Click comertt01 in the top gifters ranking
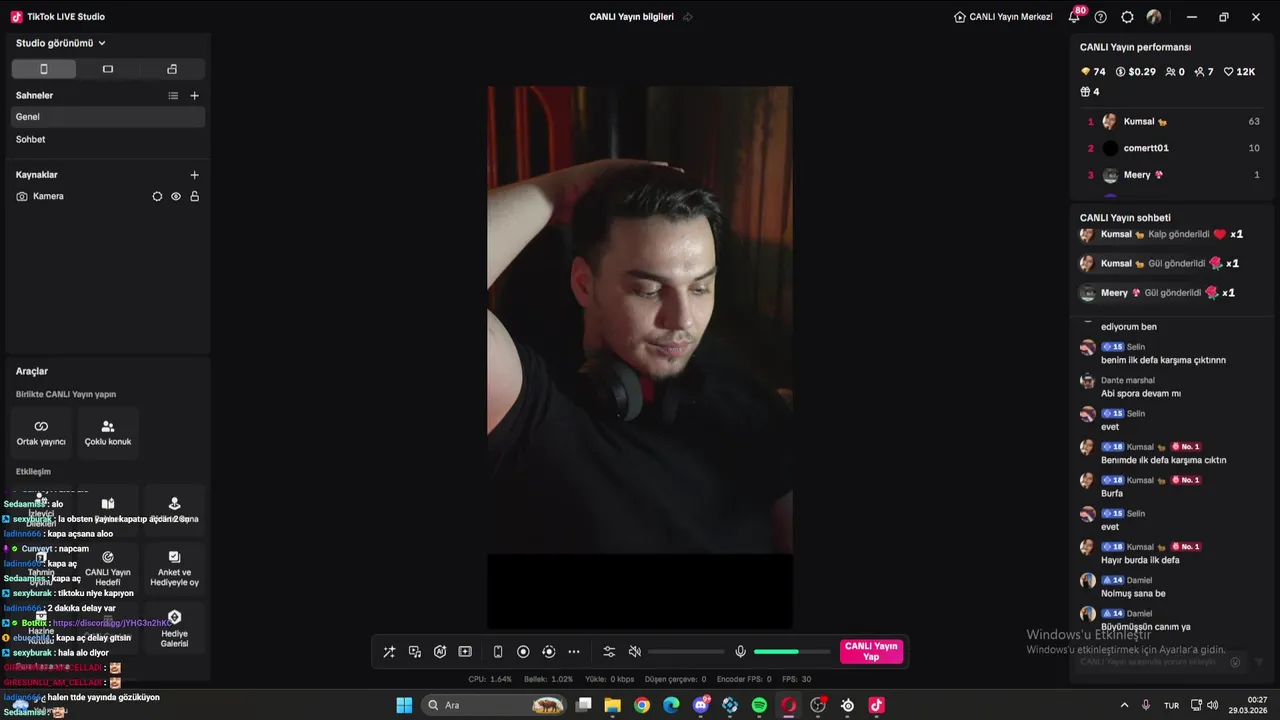Viewport: 1280px width, 720px height. (x=1146, y=148)
